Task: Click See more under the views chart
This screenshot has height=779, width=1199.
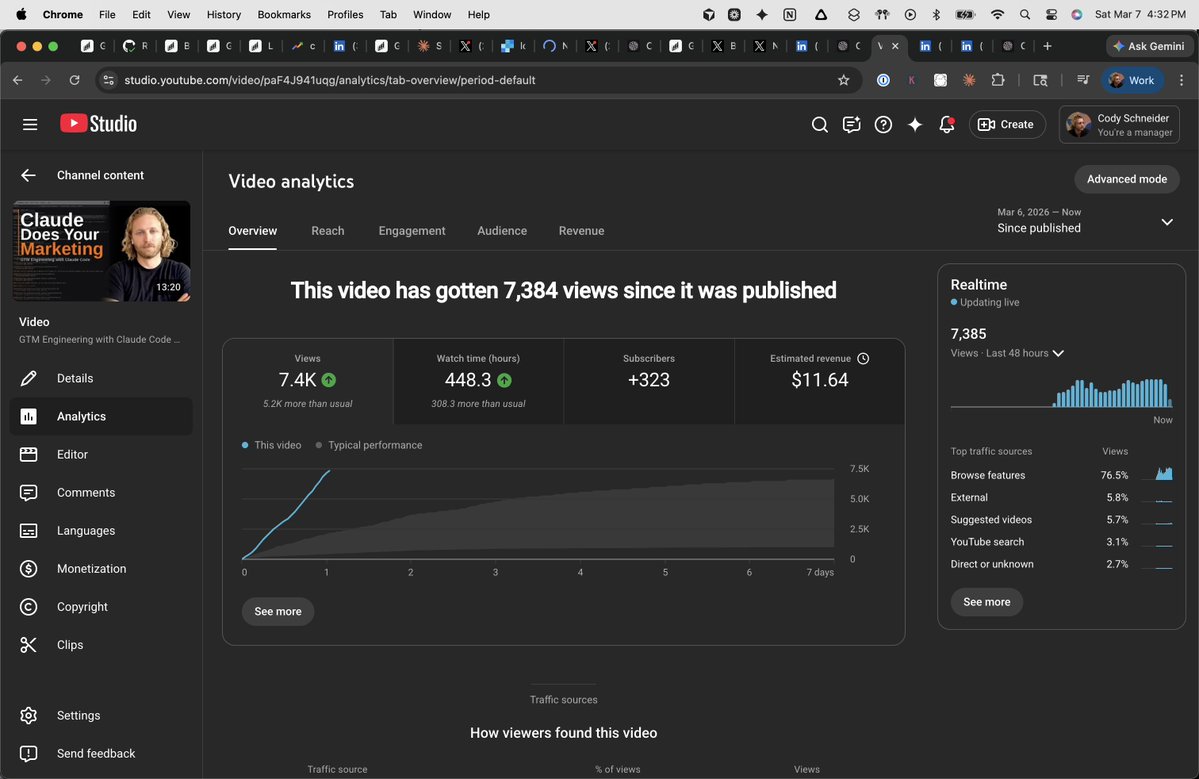Action: [278, 612]
